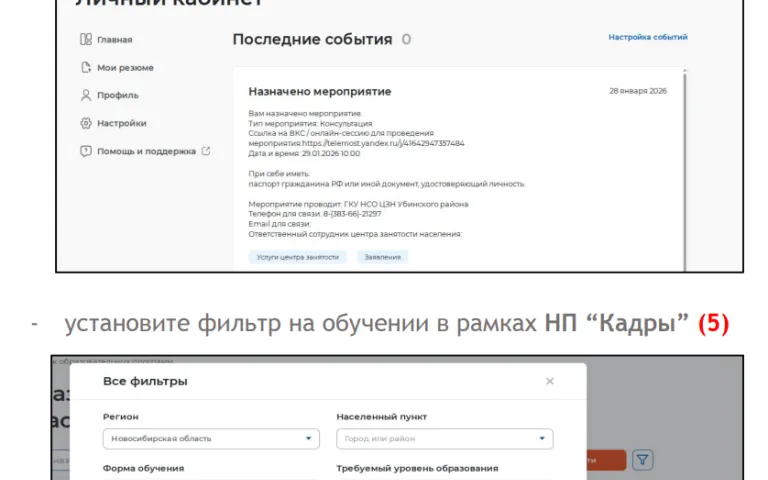Expand the Регион dropdown arrow
The image size is (768, 480).
point(308,439)
